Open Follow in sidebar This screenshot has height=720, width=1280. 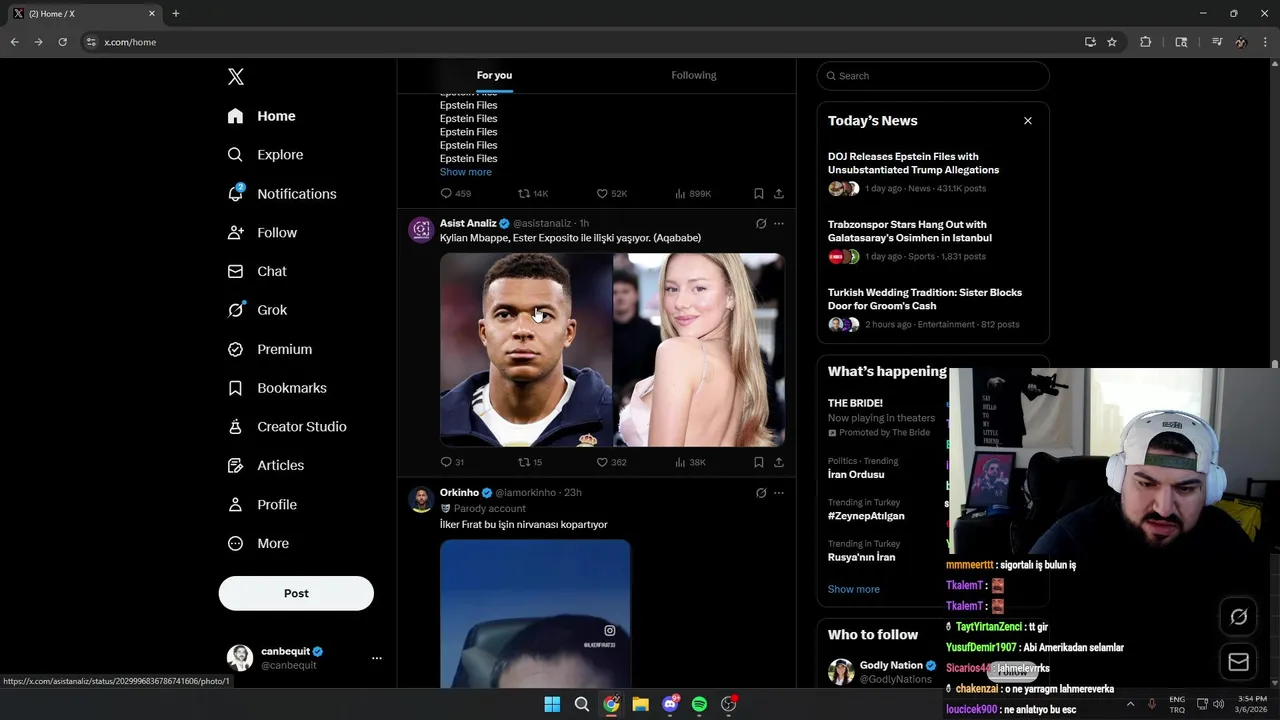[x=262, y=233]
